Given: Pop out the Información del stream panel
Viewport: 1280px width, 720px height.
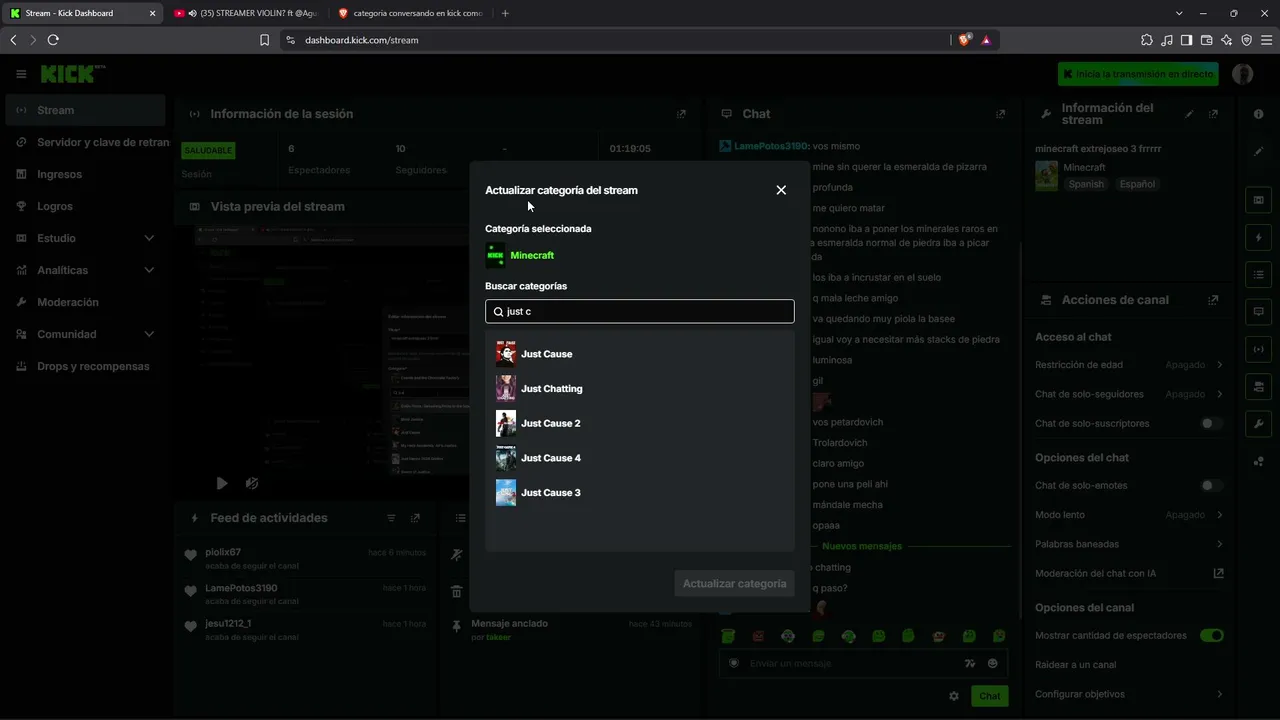Looking at the screenshot, I should (1213, 114).
